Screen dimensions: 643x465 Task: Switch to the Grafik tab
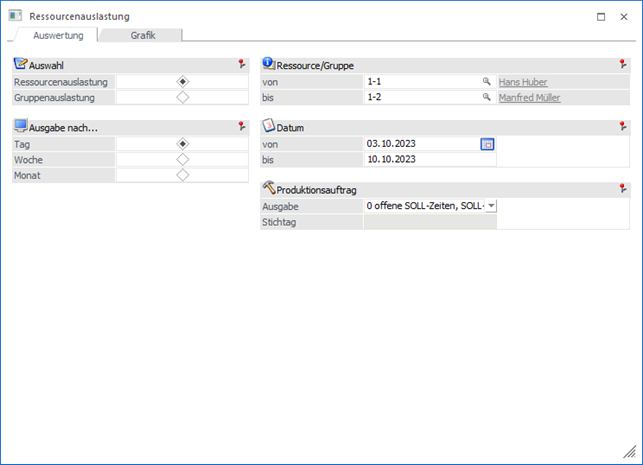(142, 35)
